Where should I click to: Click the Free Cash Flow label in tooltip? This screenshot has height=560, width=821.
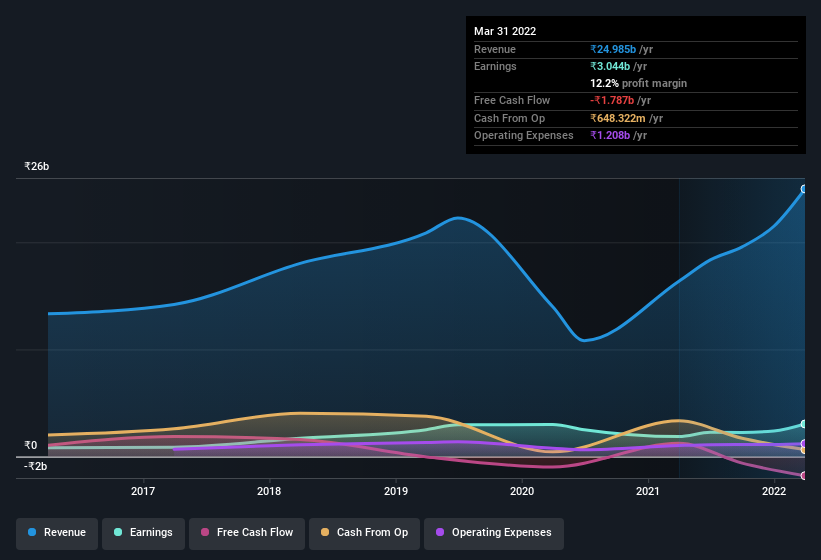[x=512, y=100]
